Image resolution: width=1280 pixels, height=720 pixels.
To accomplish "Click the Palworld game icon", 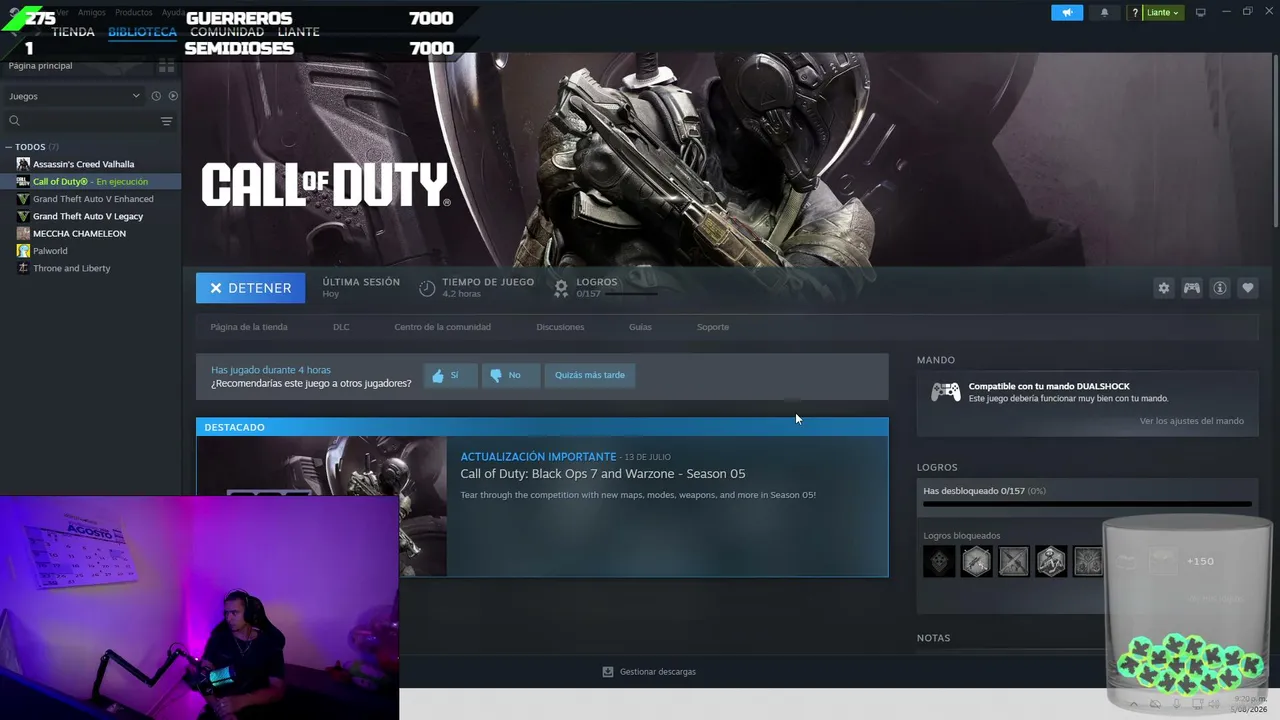I will click(23, 251).
